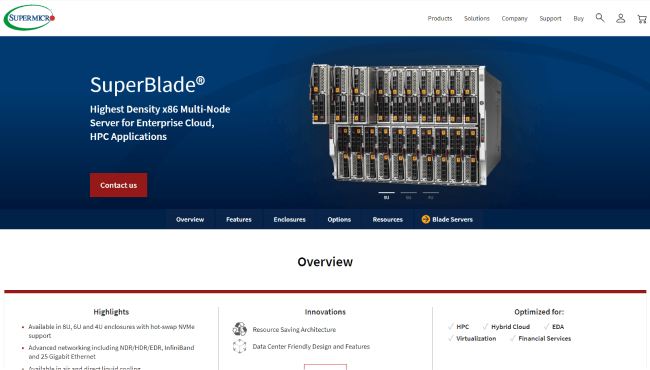Click the Overview section heading

click(x=325, y=262)
